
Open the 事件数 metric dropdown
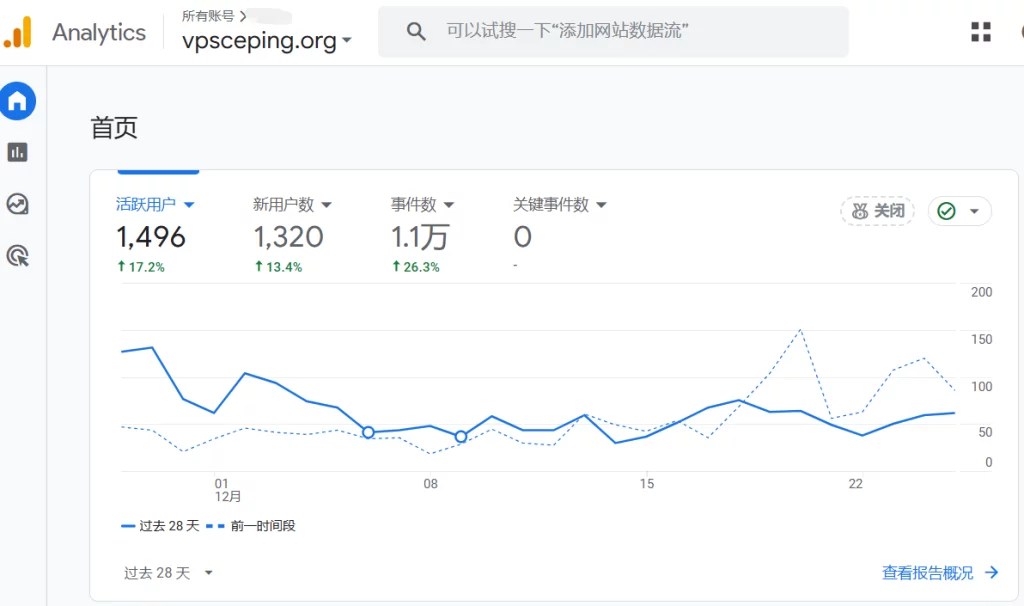[422, 204]
